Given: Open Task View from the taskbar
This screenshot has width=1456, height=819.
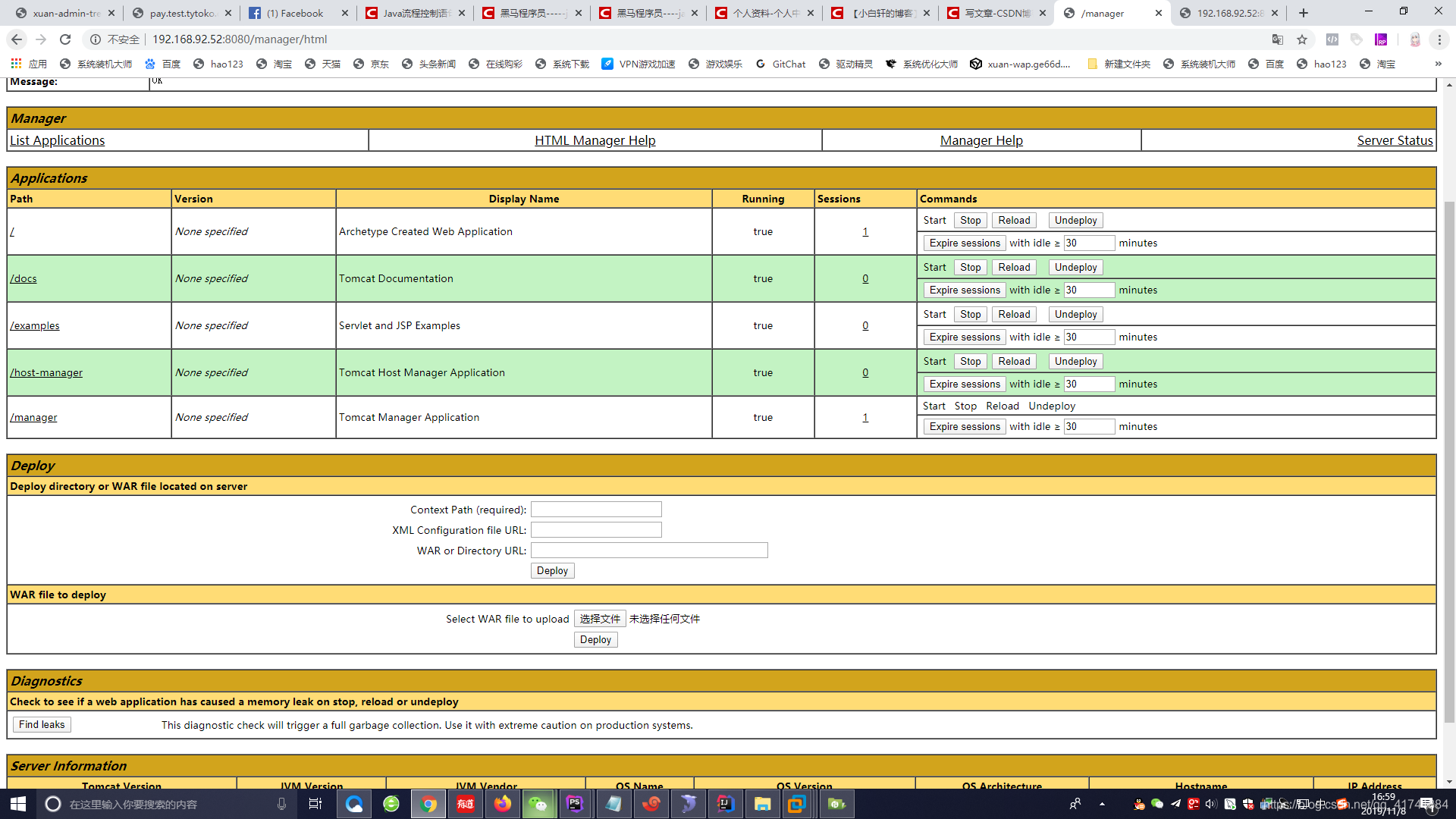Looking at the screenshot, I should pyautogui.click(x=315, y=804).
